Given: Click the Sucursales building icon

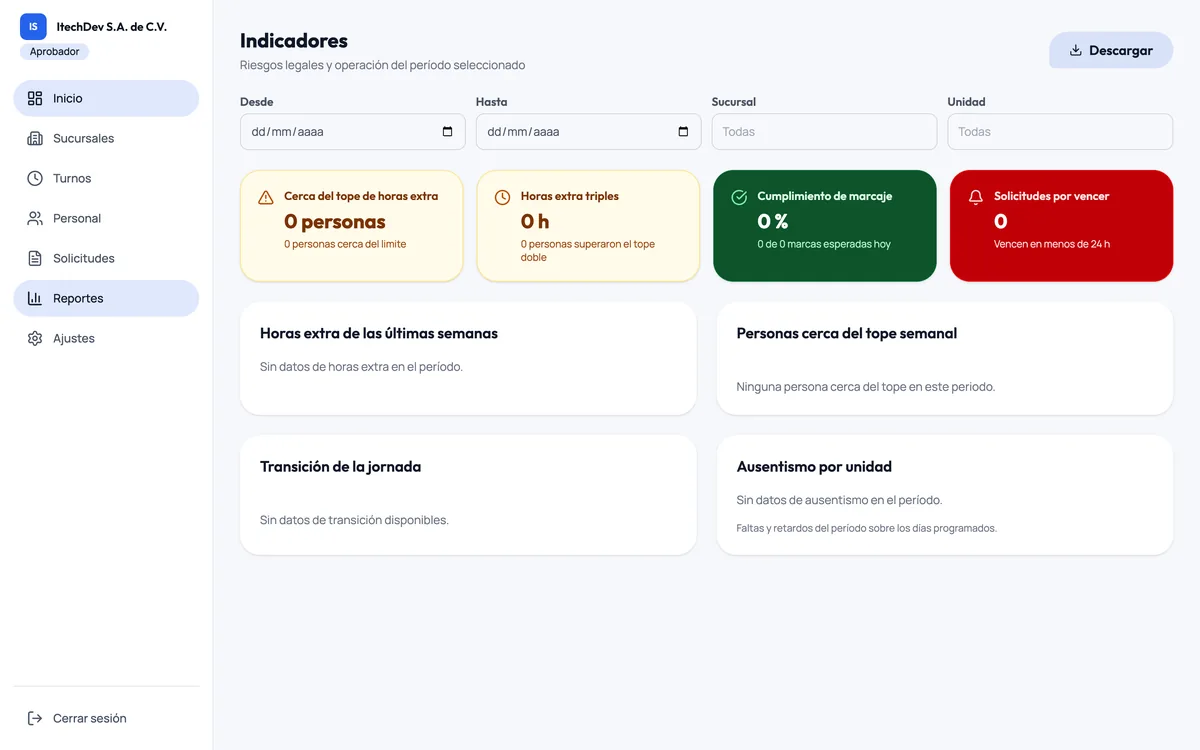Looking at the screenshot, I should 35,138.
